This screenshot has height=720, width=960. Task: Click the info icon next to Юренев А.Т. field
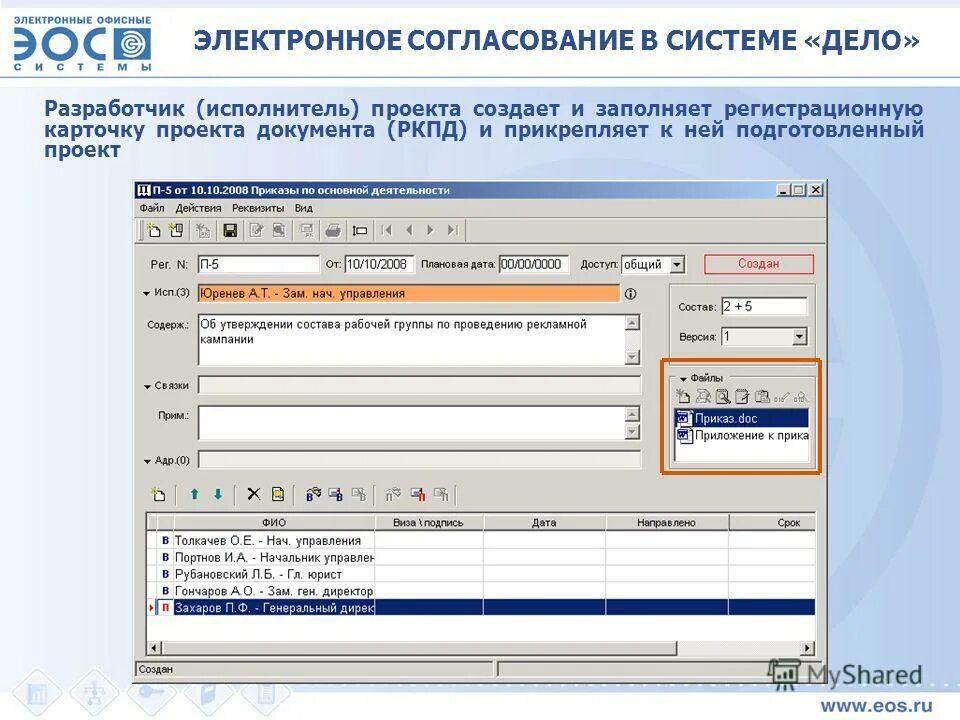click(630, 294)
